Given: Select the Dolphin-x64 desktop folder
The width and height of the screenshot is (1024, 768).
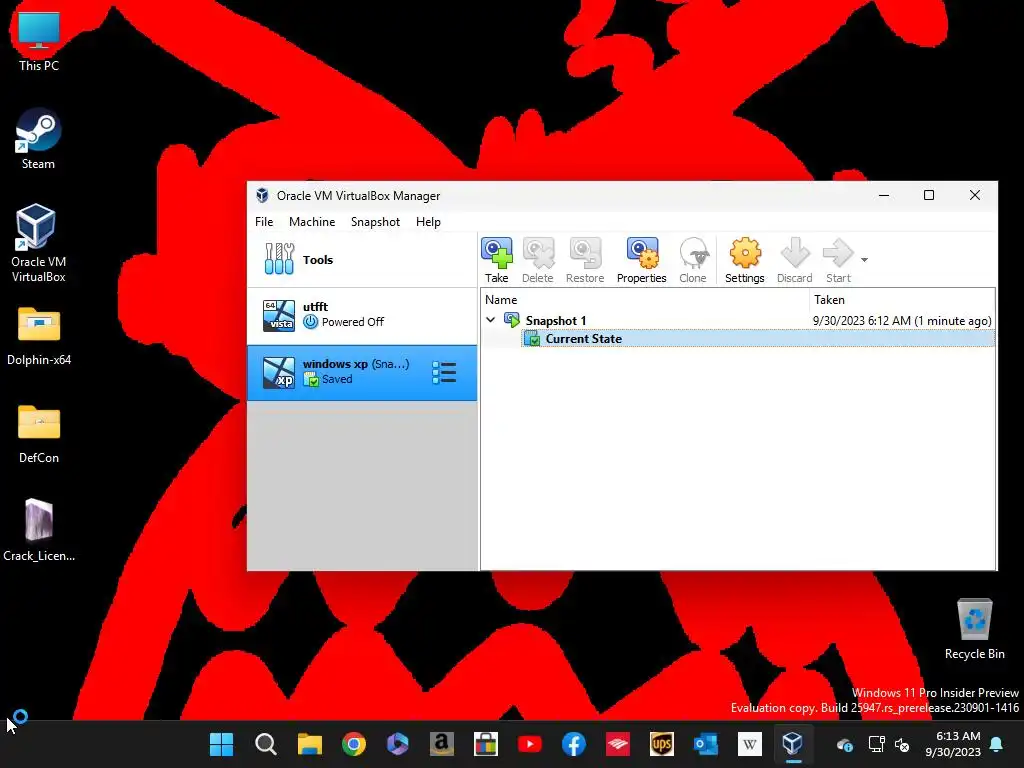Looking at the screenshot, I should 39,336.
